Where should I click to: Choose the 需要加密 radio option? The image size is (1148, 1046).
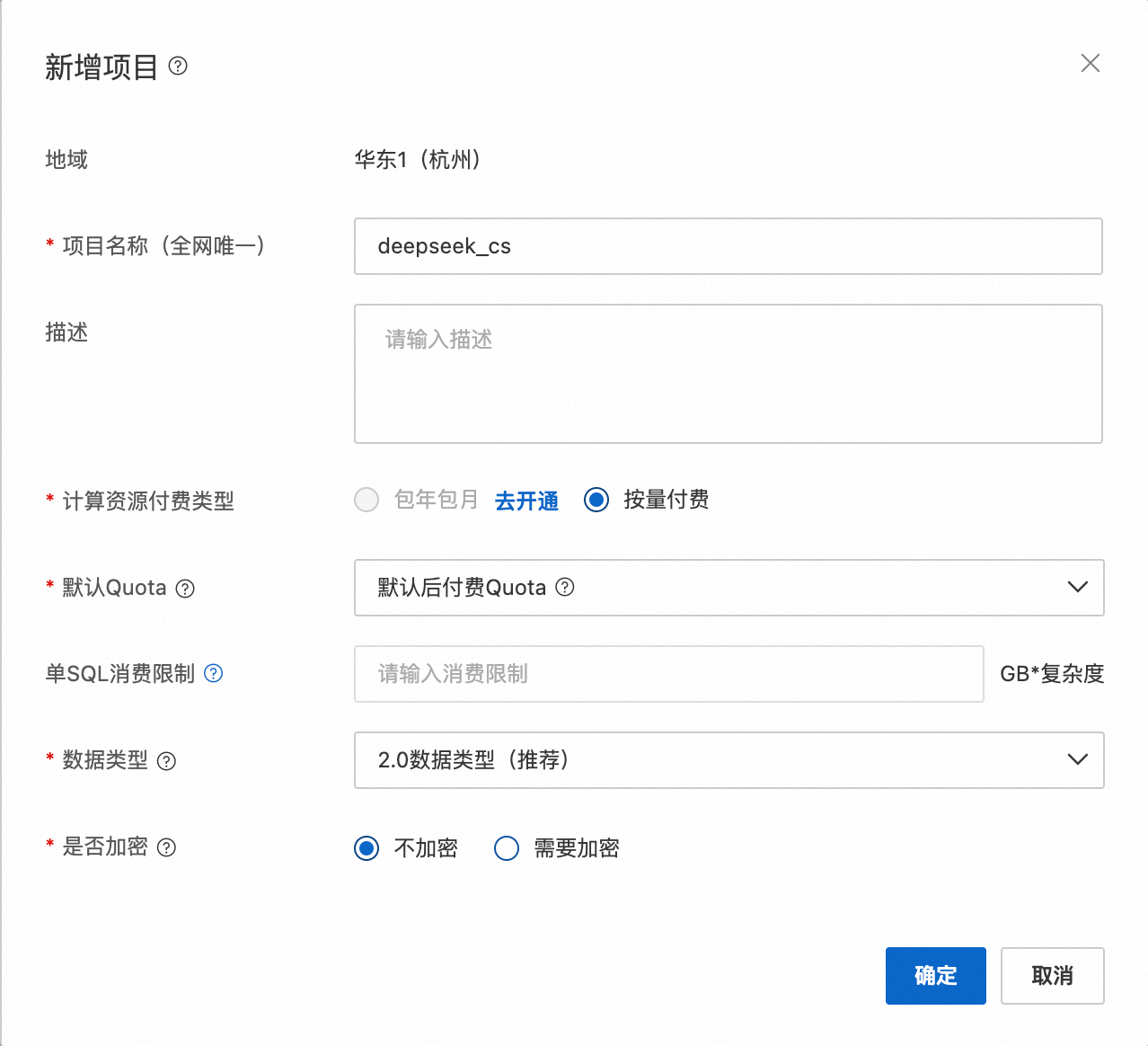tap(507, 848)
